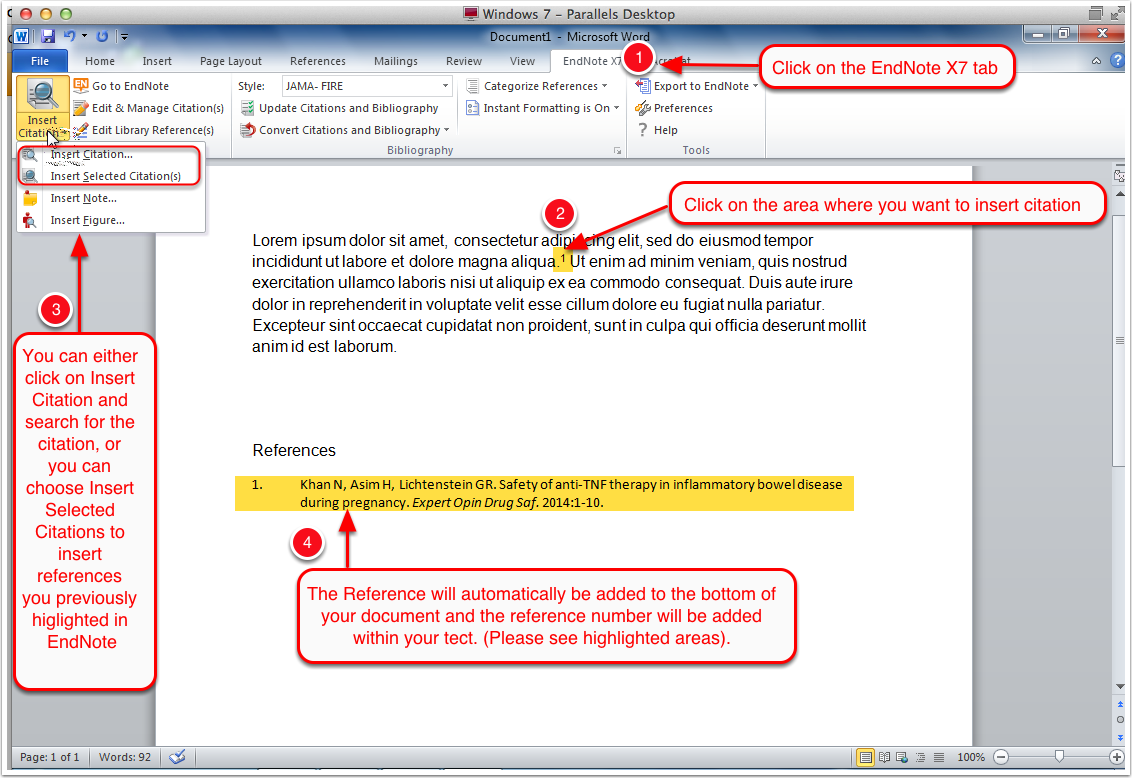Open EndNote Help
The width and height of the screenshot is (1132, 778).
[x=666, y=130]
